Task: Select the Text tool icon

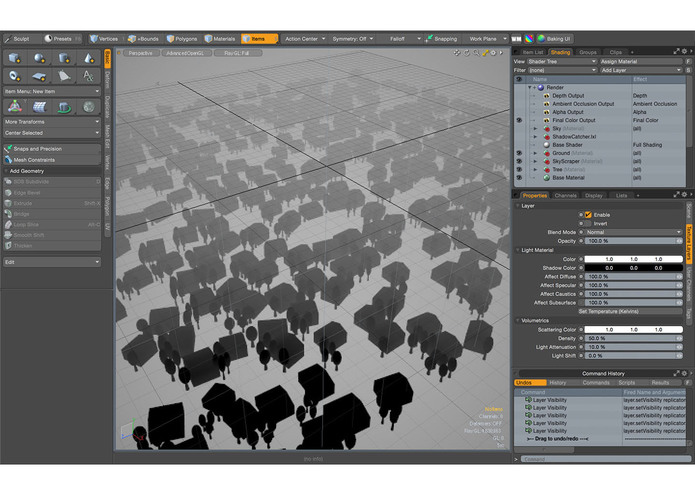Action: point(88,76)
